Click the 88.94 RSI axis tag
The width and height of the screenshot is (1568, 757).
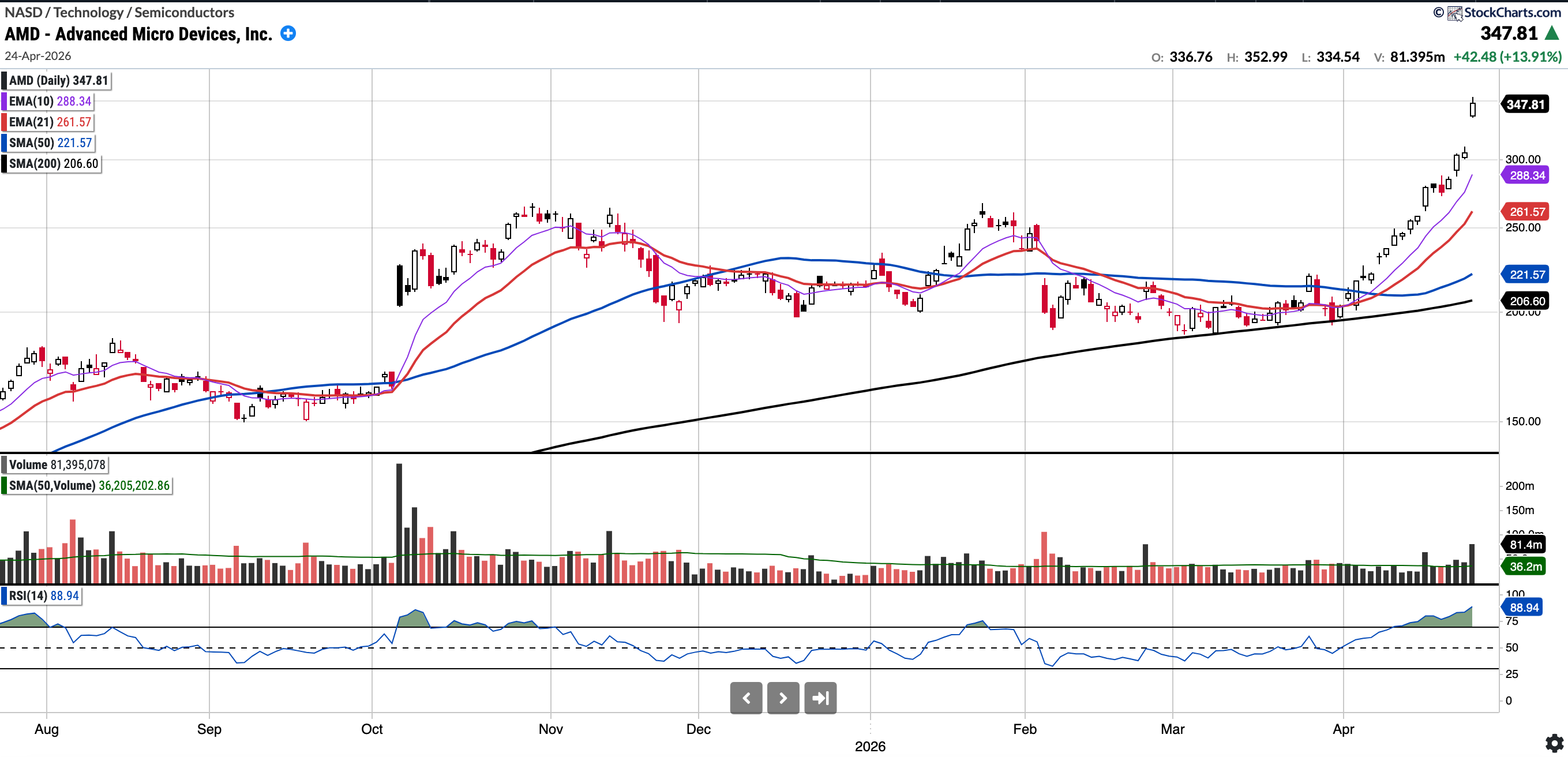[x=1524, y=607]
